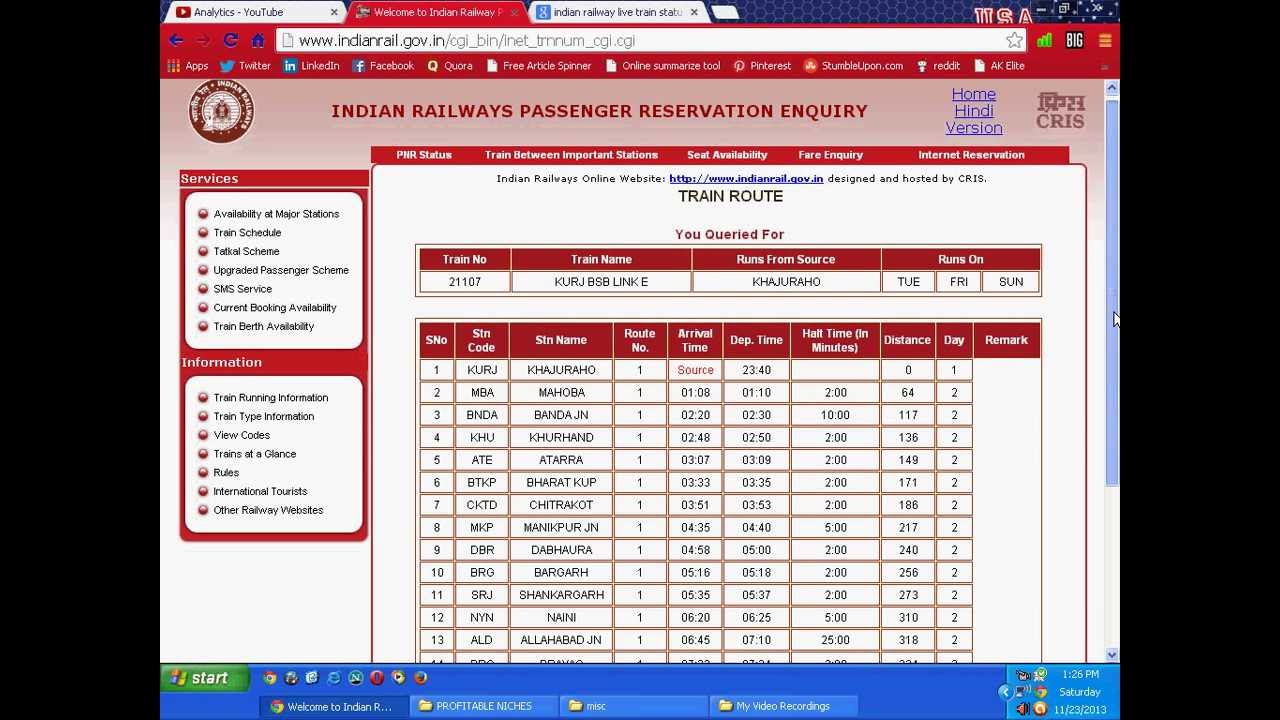
Task: Open the Chrome menu hamburger icon
Action: [x=1105, y=40]
